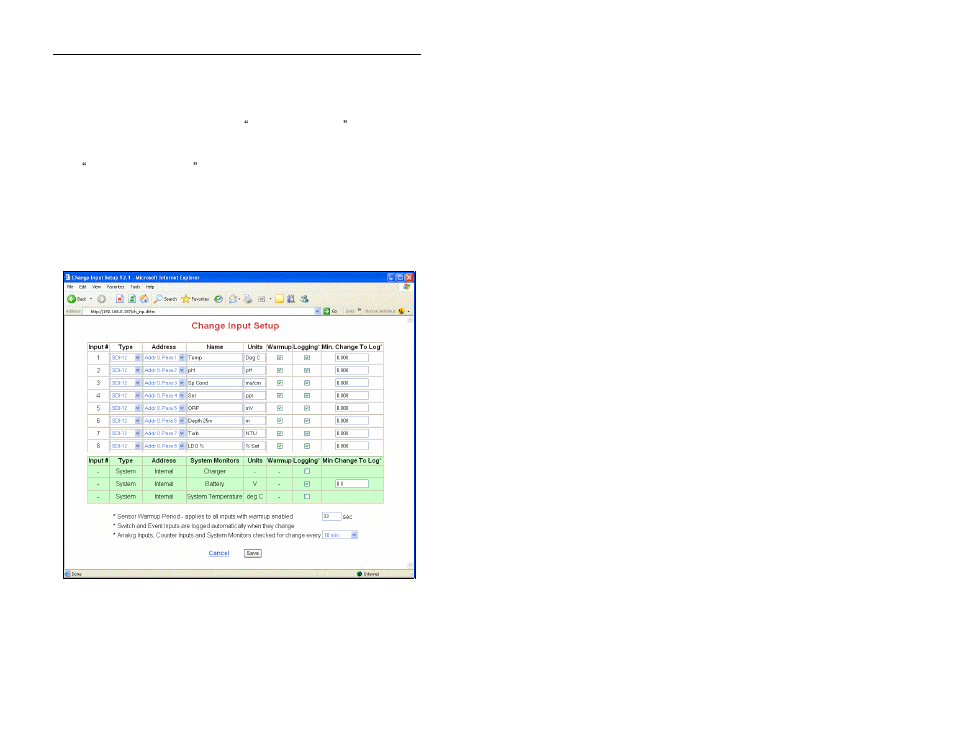Open the Tools menu

[x=135, y=287]
